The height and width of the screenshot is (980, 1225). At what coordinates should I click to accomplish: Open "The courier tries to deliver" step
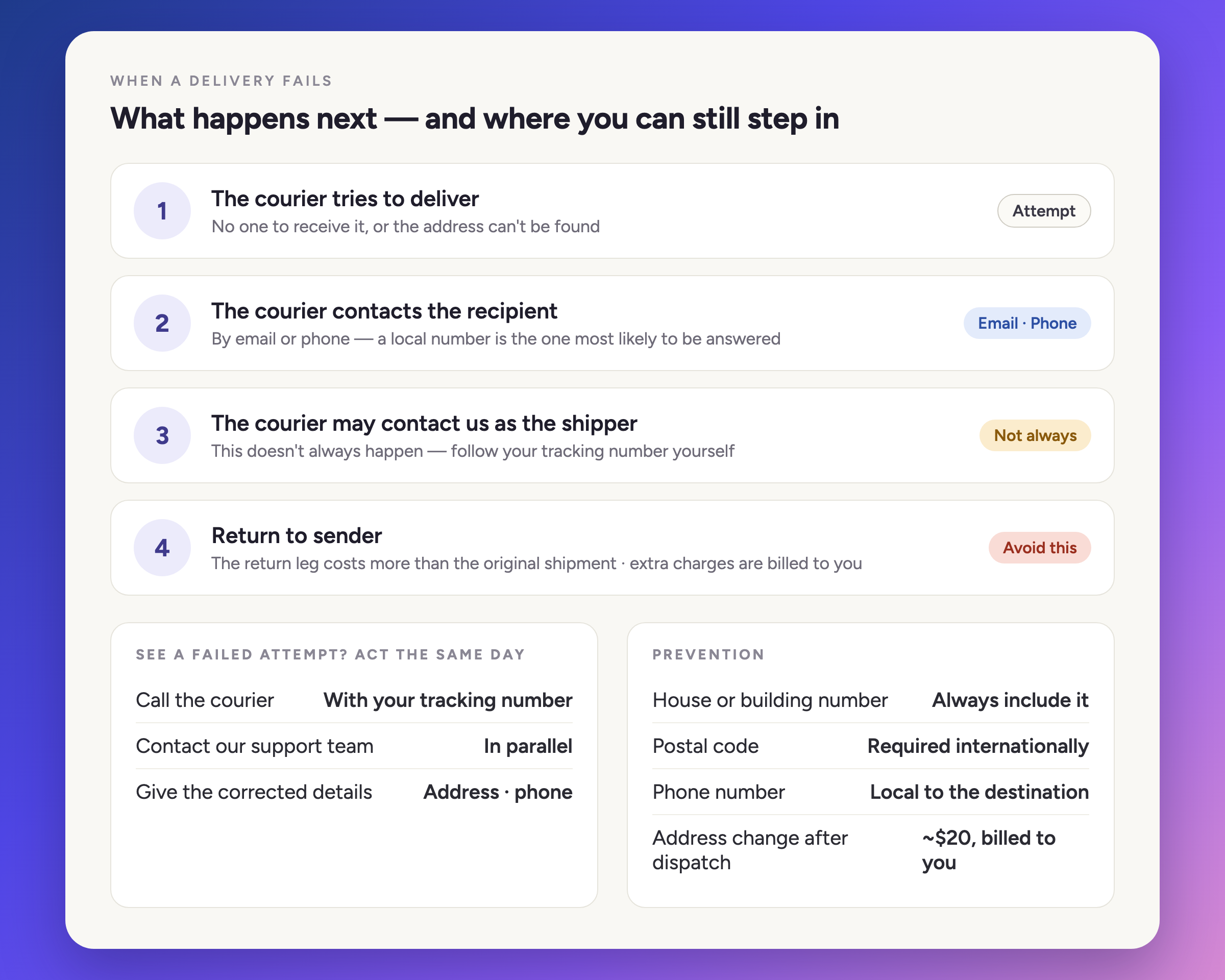point(612,211)
